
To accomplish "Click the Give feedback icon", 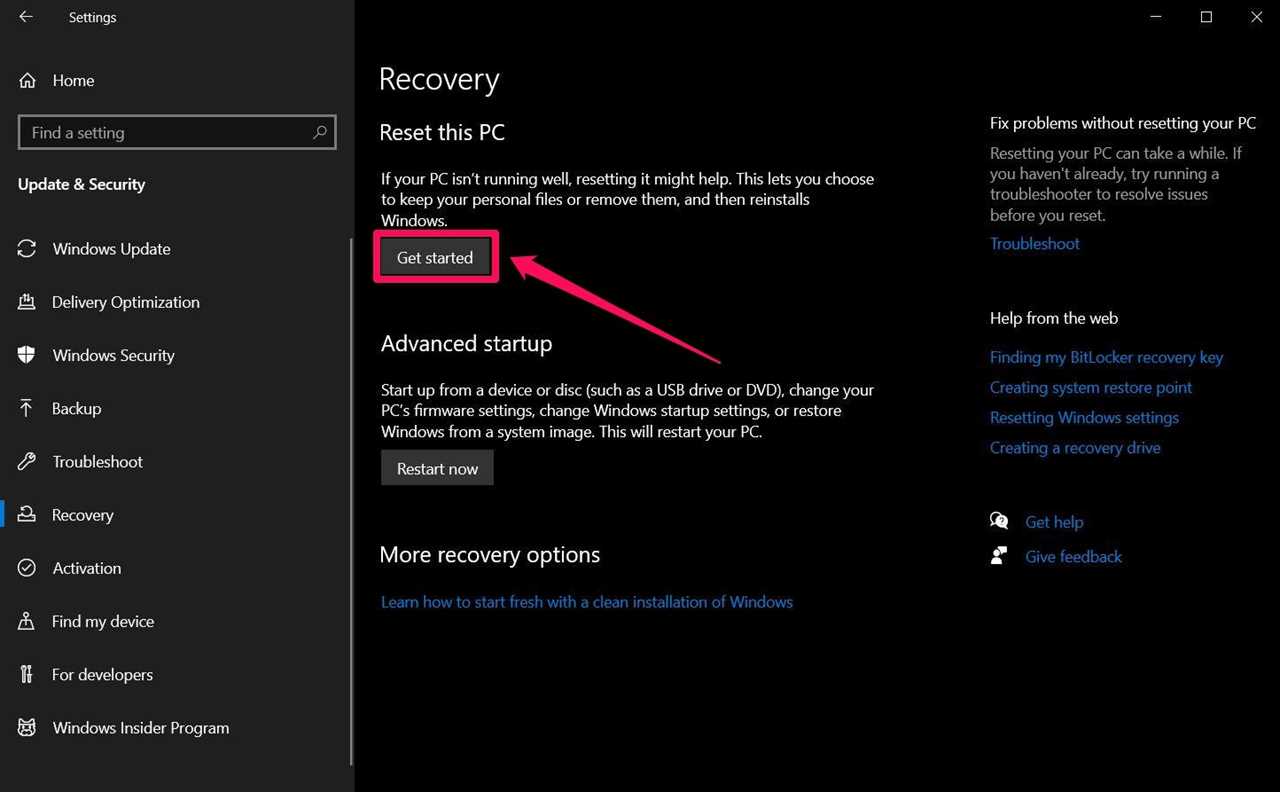I will [998, 556].
